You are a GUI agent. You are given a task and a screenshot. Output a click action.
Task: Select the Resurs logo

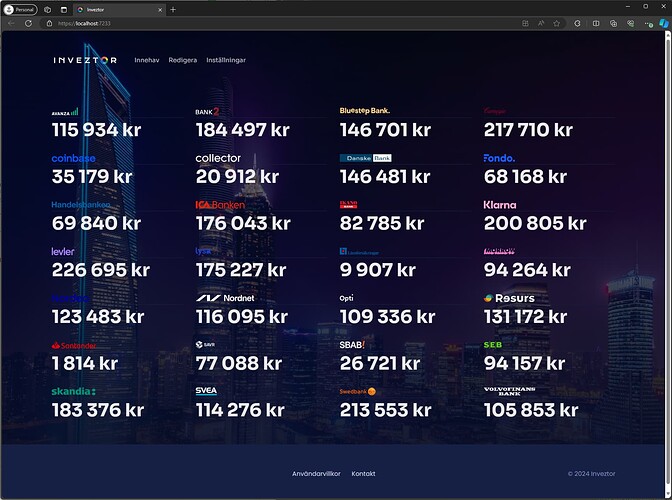[509, 298]
